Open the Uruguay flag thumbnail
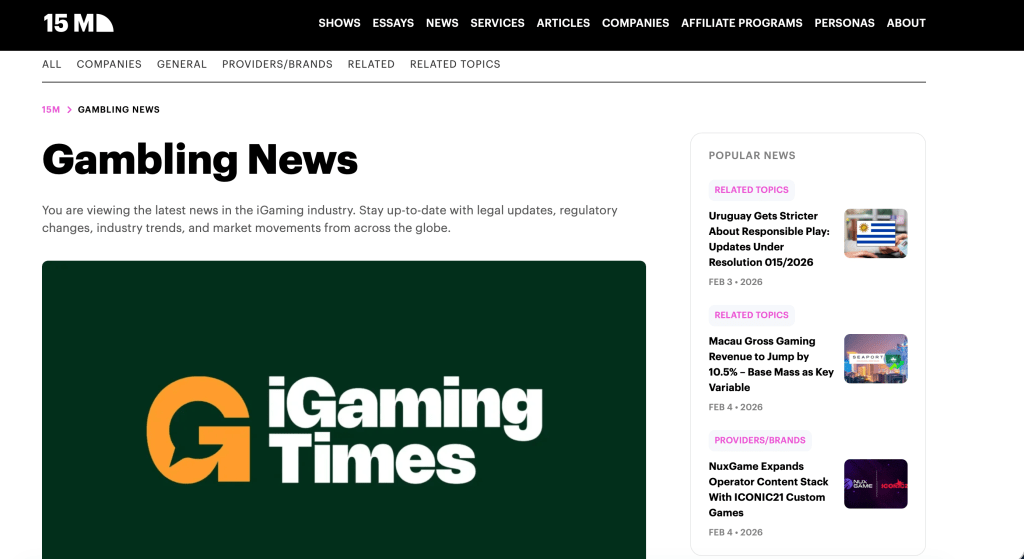The height and width of the screenshot is (559, 1024). (875, 233)
